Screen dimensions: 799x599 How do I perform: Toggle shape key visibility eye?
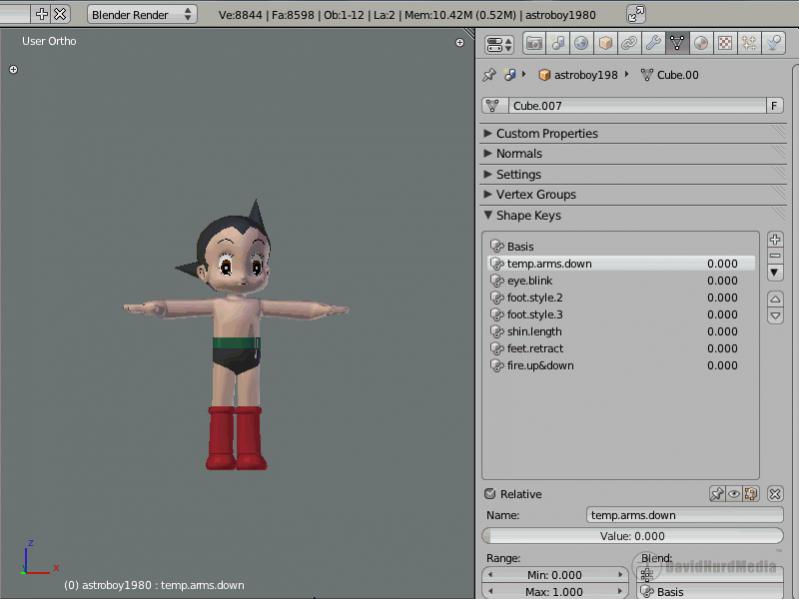click(734, 494)
